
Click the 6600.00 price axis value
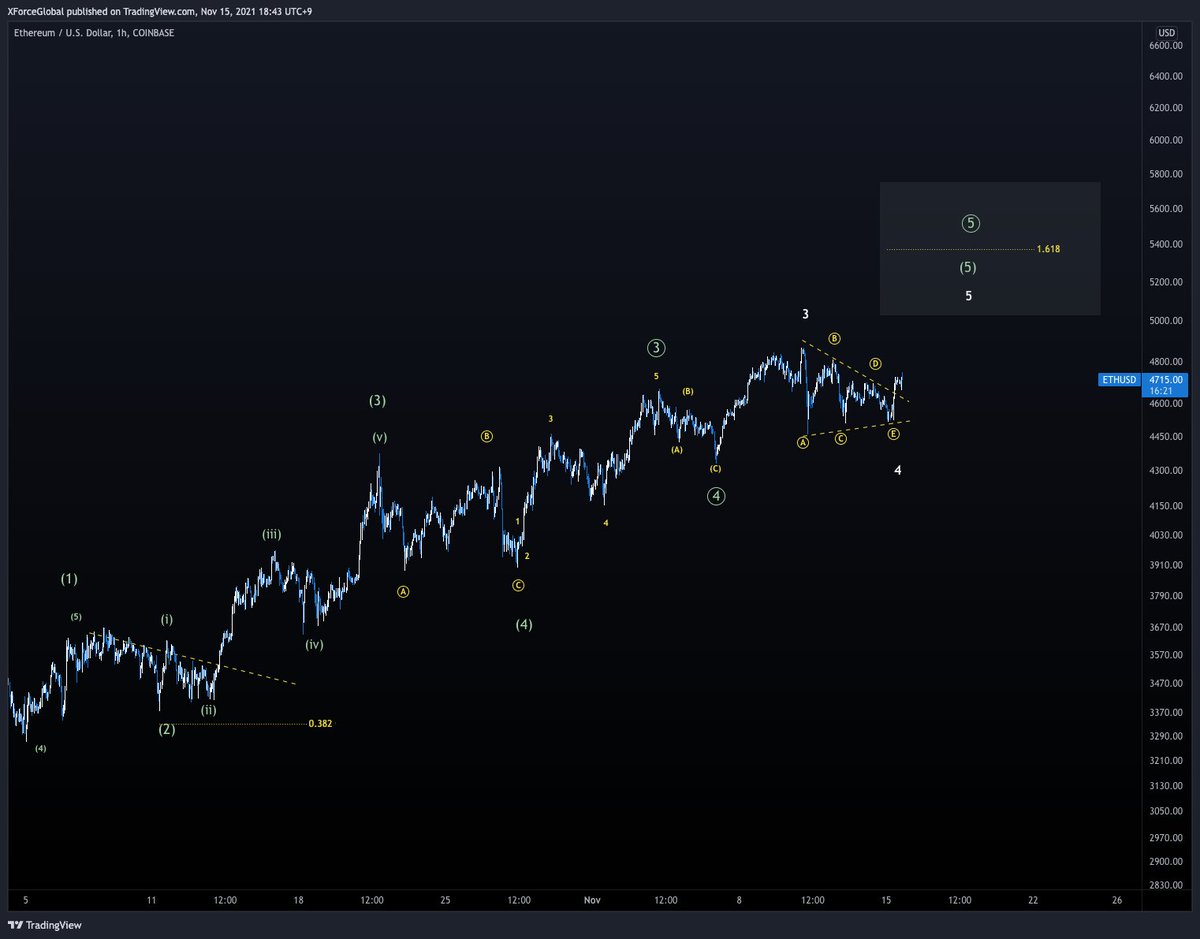click(1166, 46)
